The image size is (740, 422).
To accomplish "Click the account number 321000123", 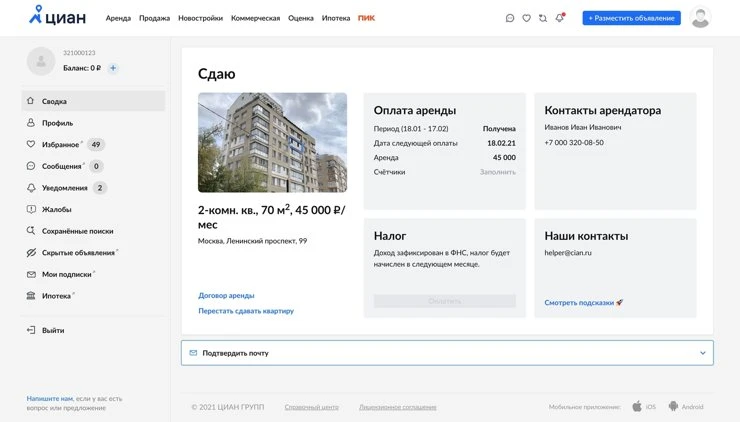I will [79, 53].
